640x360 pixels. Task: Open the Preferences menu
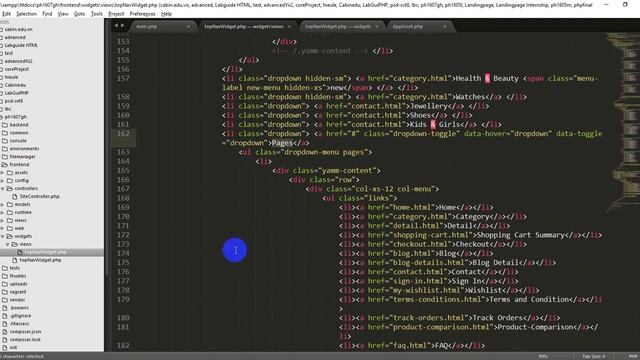coord(142,14)
